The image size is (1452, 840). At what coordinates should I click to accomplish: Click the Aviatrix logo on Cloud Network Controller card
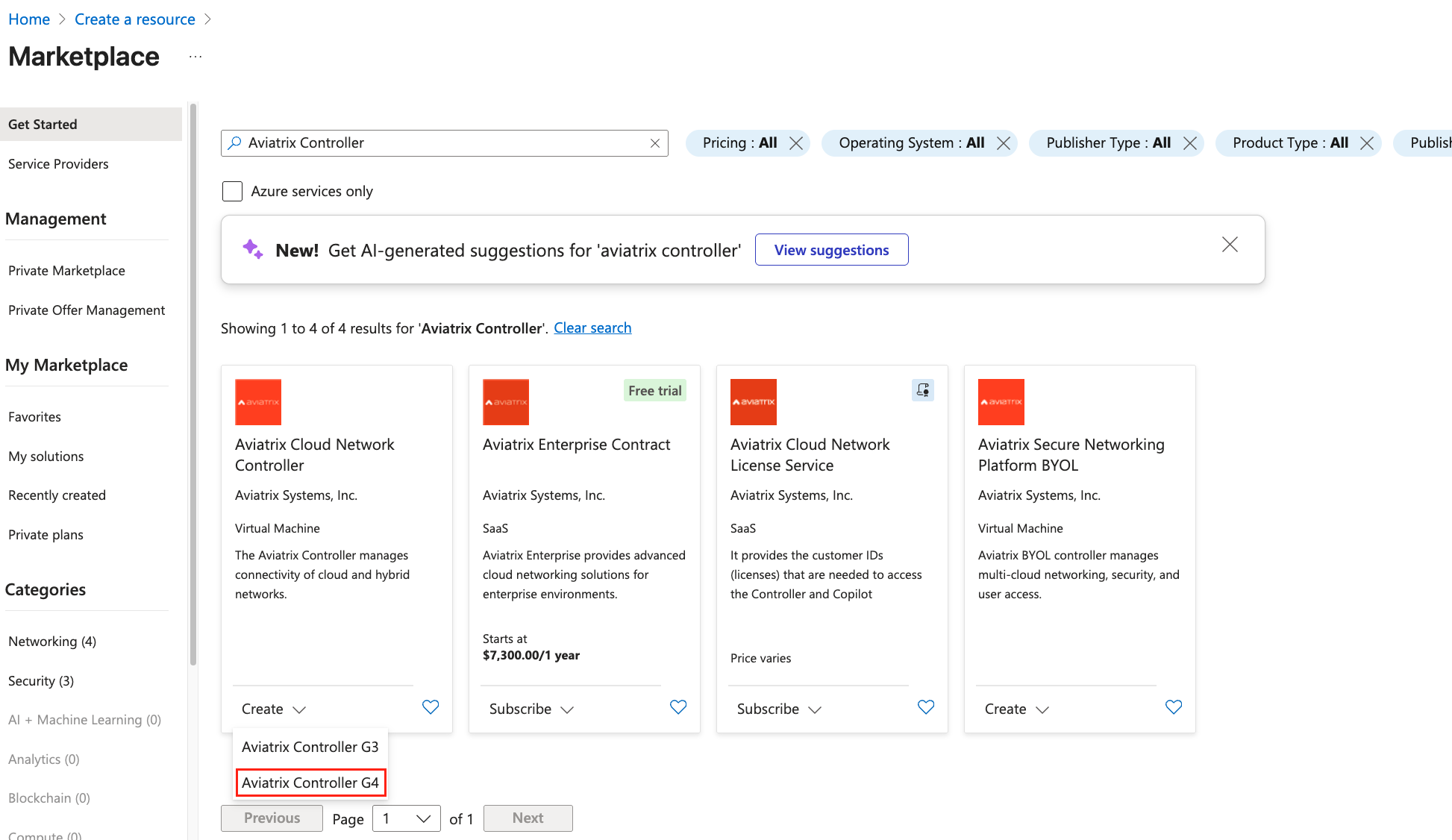(x=257, y=401)
